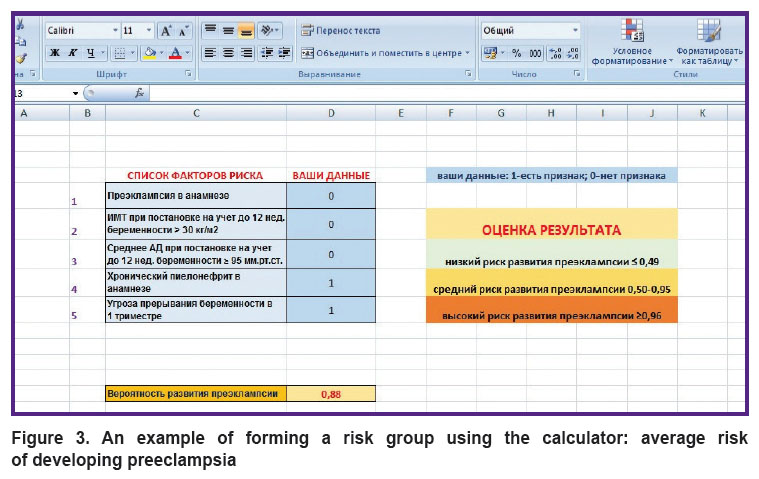Select СПИСОК ФАКТОРОВ РИСКА header cell
The width and height of the screenshot is (759, 479).
(x=196, y=176)
